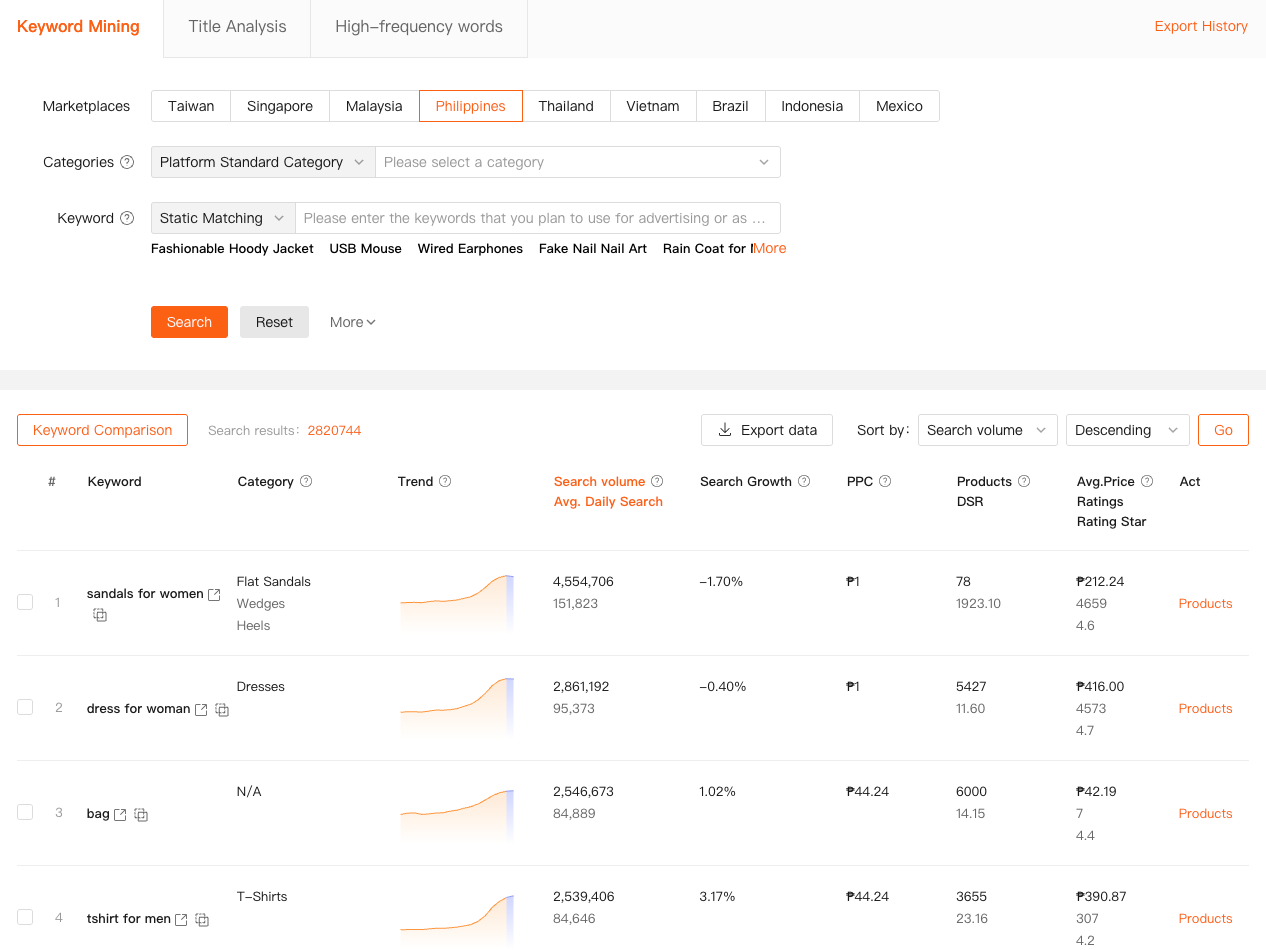Click help icon beside Search Growth header
This screenshot has width=1266, height=950.
coord(804,481)
